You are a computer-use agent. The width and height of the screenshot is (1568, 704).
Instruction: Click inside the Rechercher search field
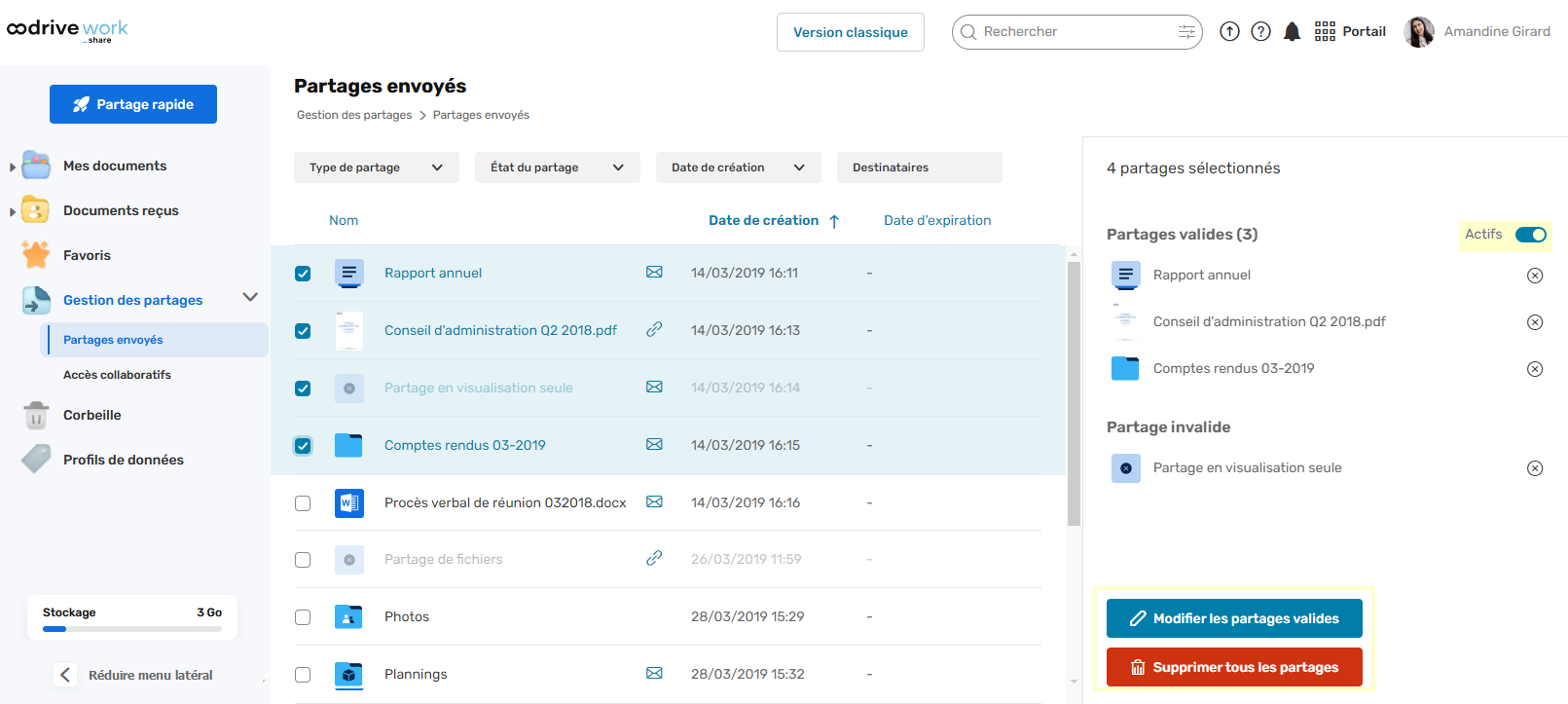click(x=1071, y=32)
